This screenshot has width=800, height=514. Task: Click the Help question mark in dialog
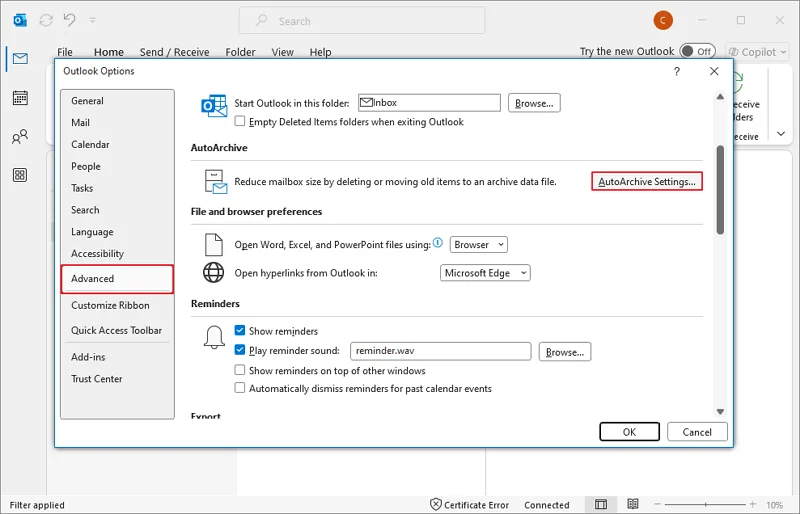(677, 71)
